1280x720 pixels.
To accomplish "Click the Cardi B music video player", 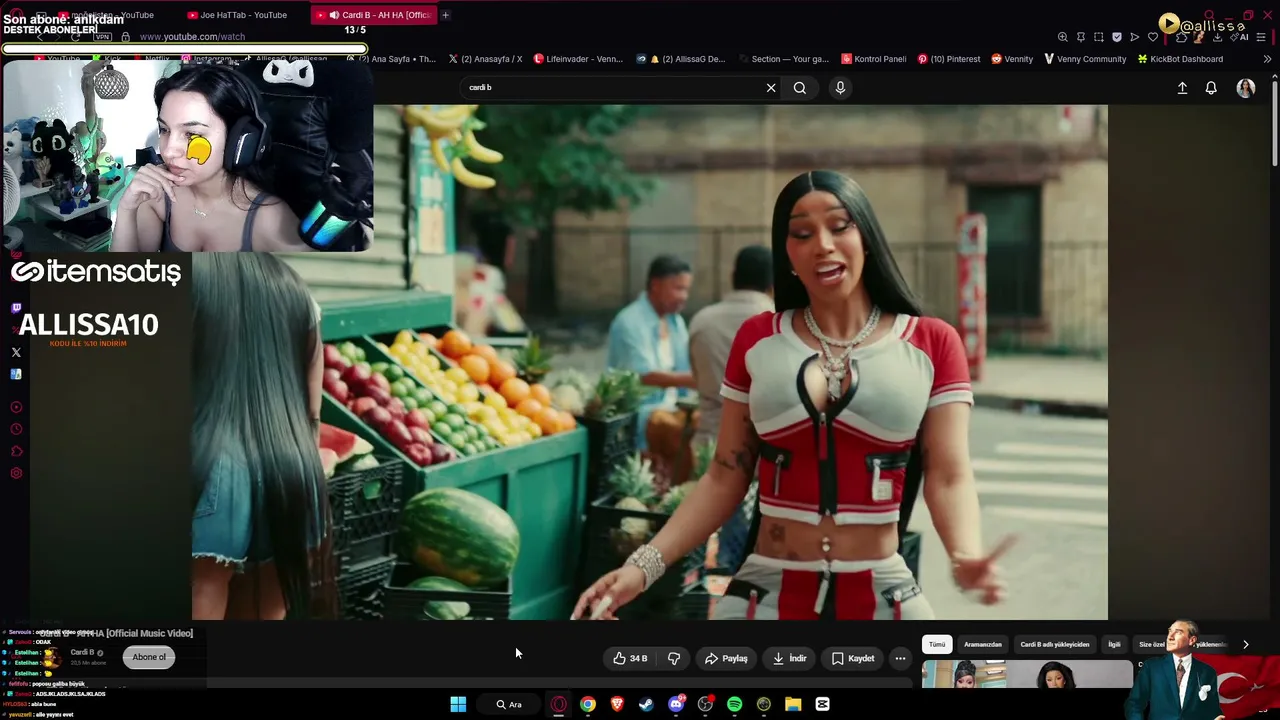I will coord(650,362).
